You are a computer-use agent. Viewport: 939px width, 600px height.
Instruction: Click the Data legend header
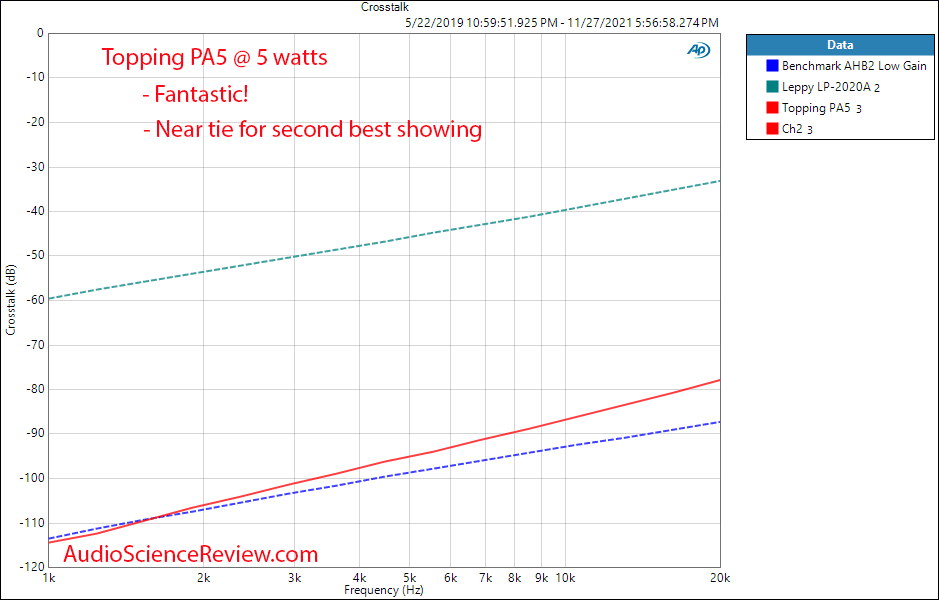(x=840, y=45)
